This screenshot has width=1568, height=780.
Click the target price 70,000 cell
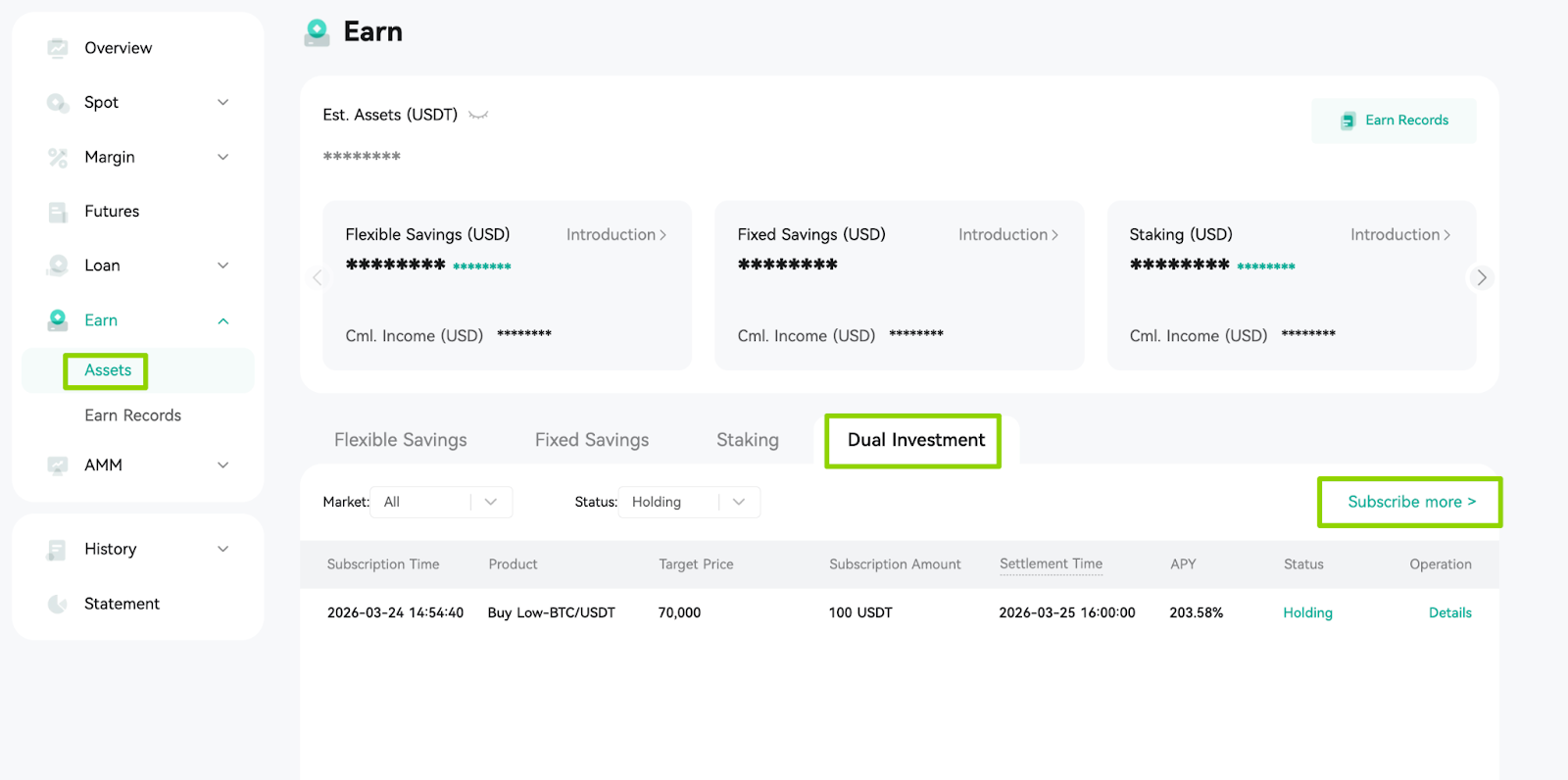pyautogui.click(x=679, y=613)
